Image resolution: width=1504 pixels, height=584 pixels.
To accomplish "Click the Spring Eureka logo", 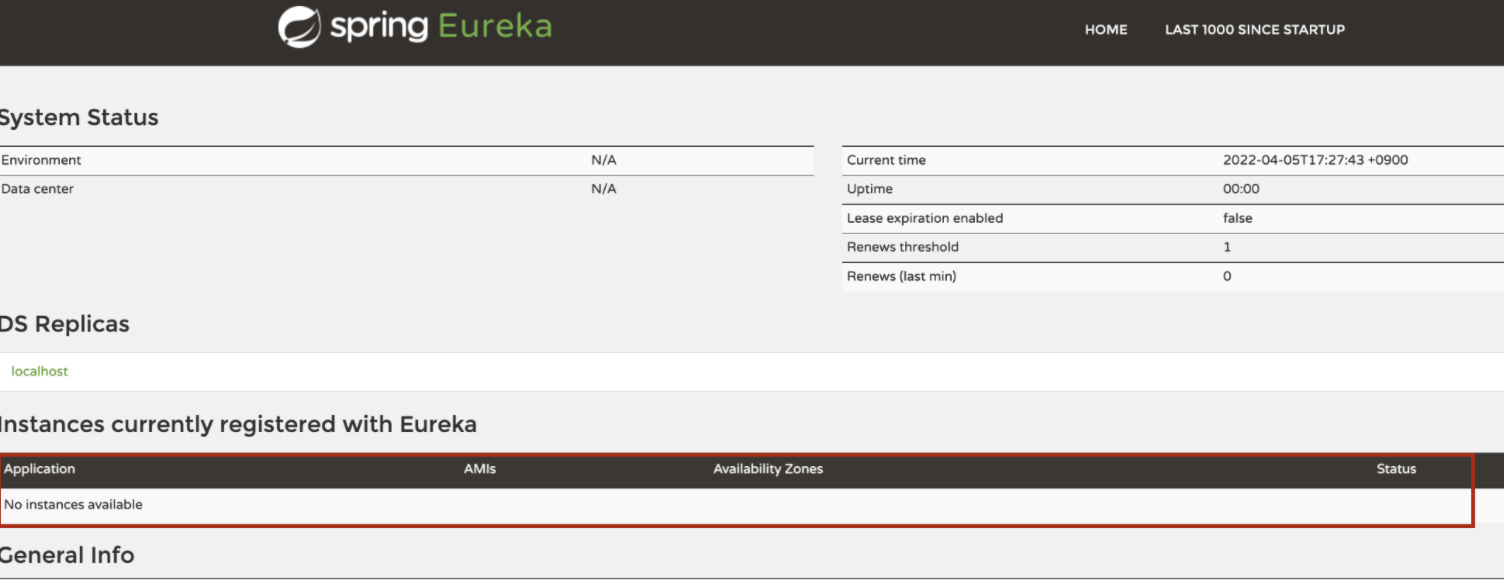I will click(x=415, y=27).
